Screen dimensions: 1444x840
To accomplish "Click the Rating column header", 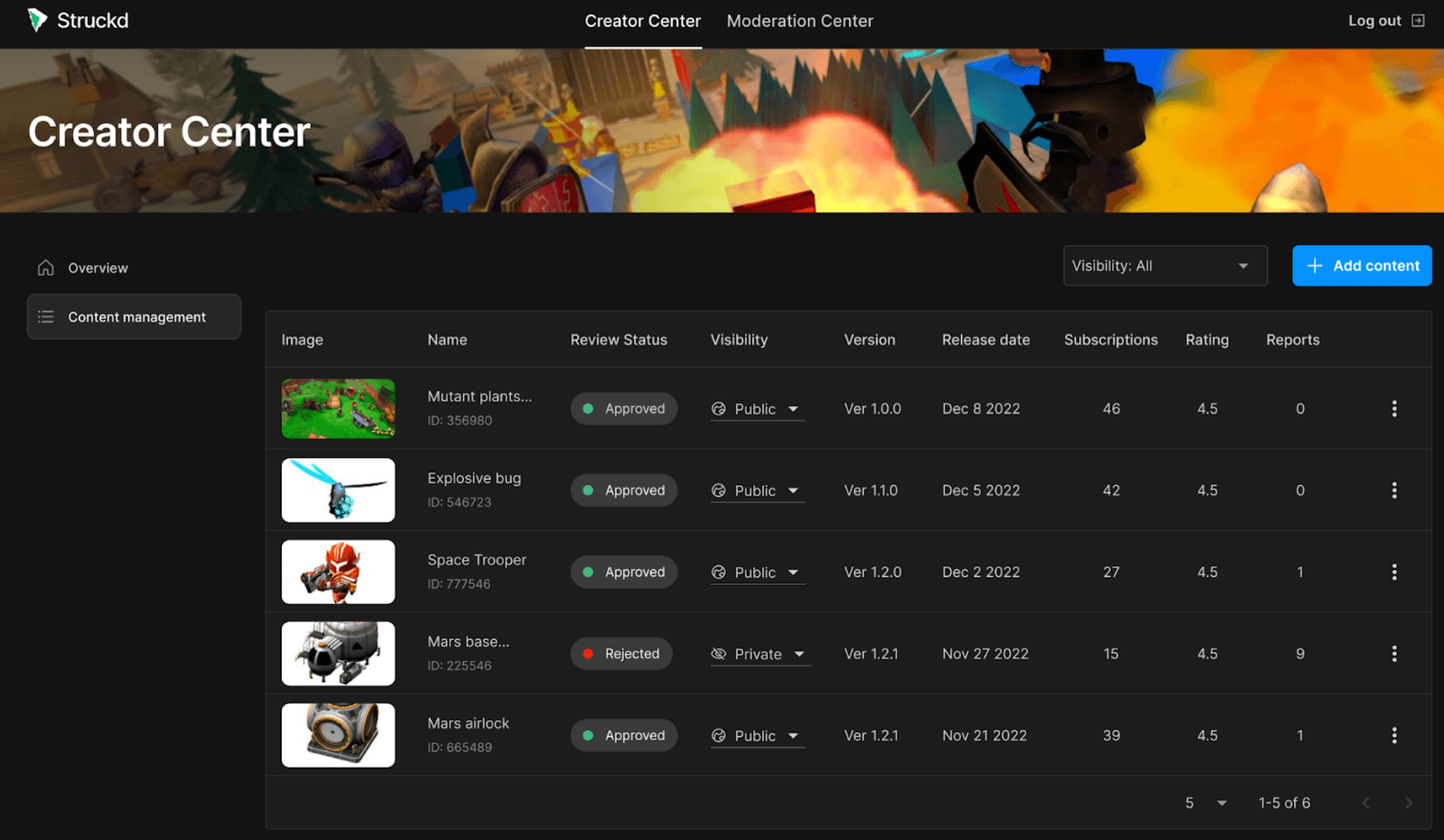I will (x=1207, y=340).
